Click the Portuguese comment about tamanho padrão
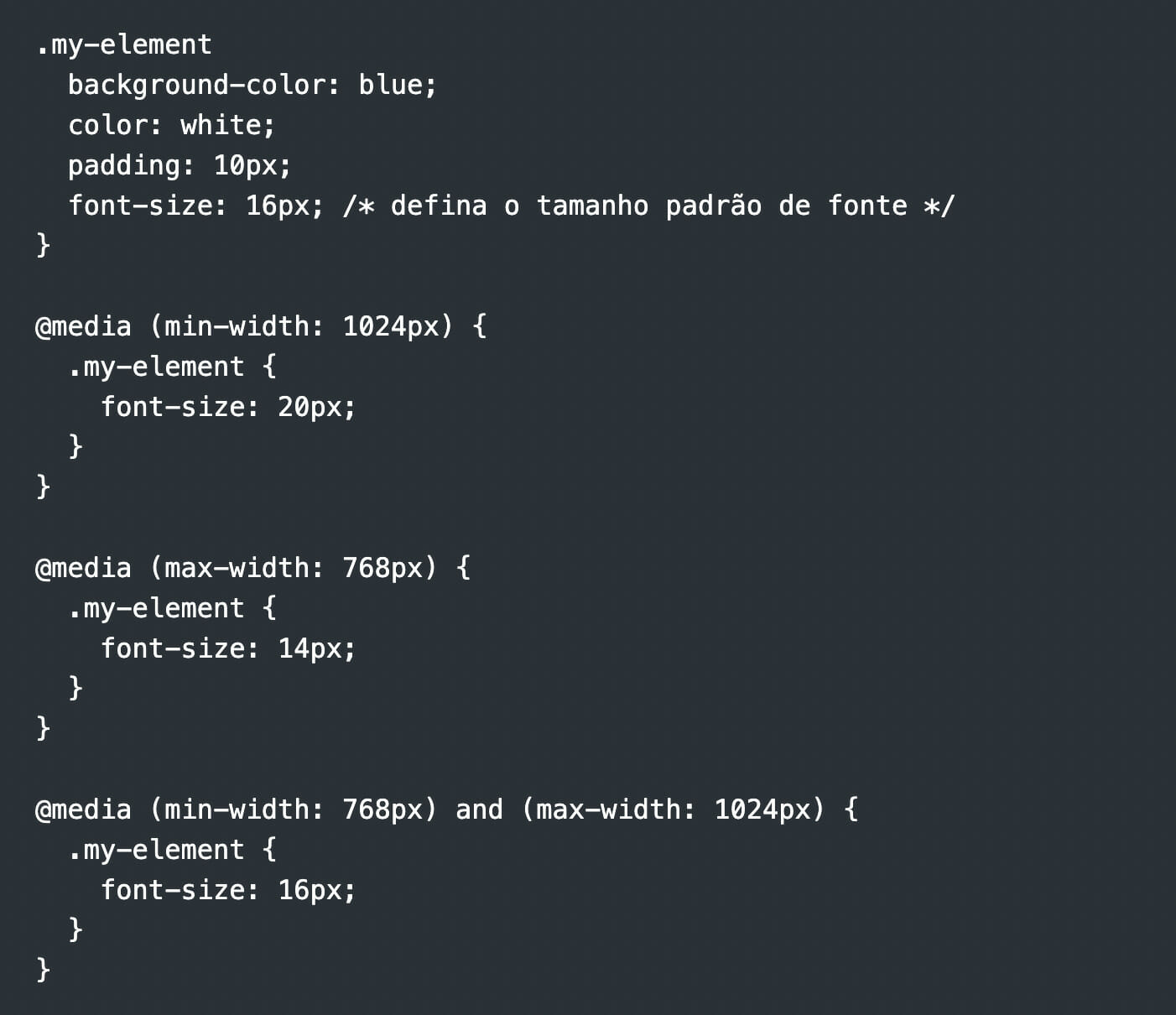The image size is (1176, 1015). point(648,206)
